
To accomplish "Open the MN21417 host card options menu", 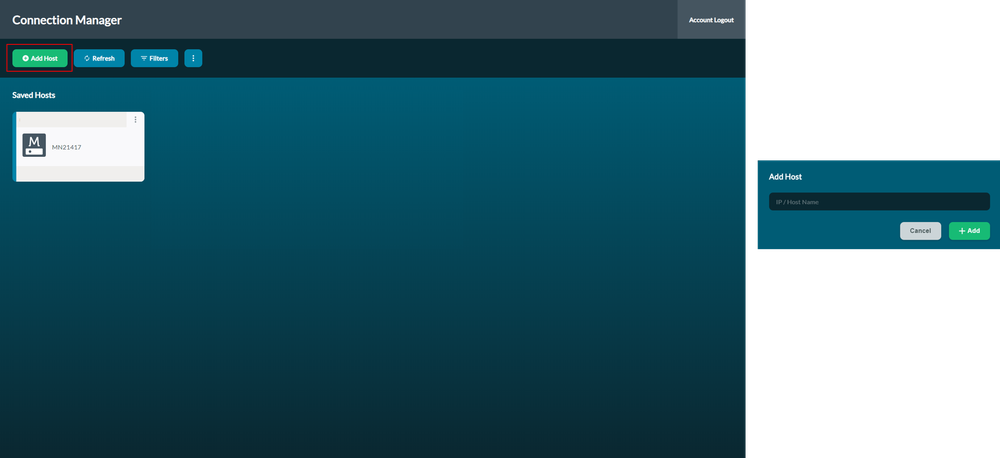I will click(x=135, y=119).
